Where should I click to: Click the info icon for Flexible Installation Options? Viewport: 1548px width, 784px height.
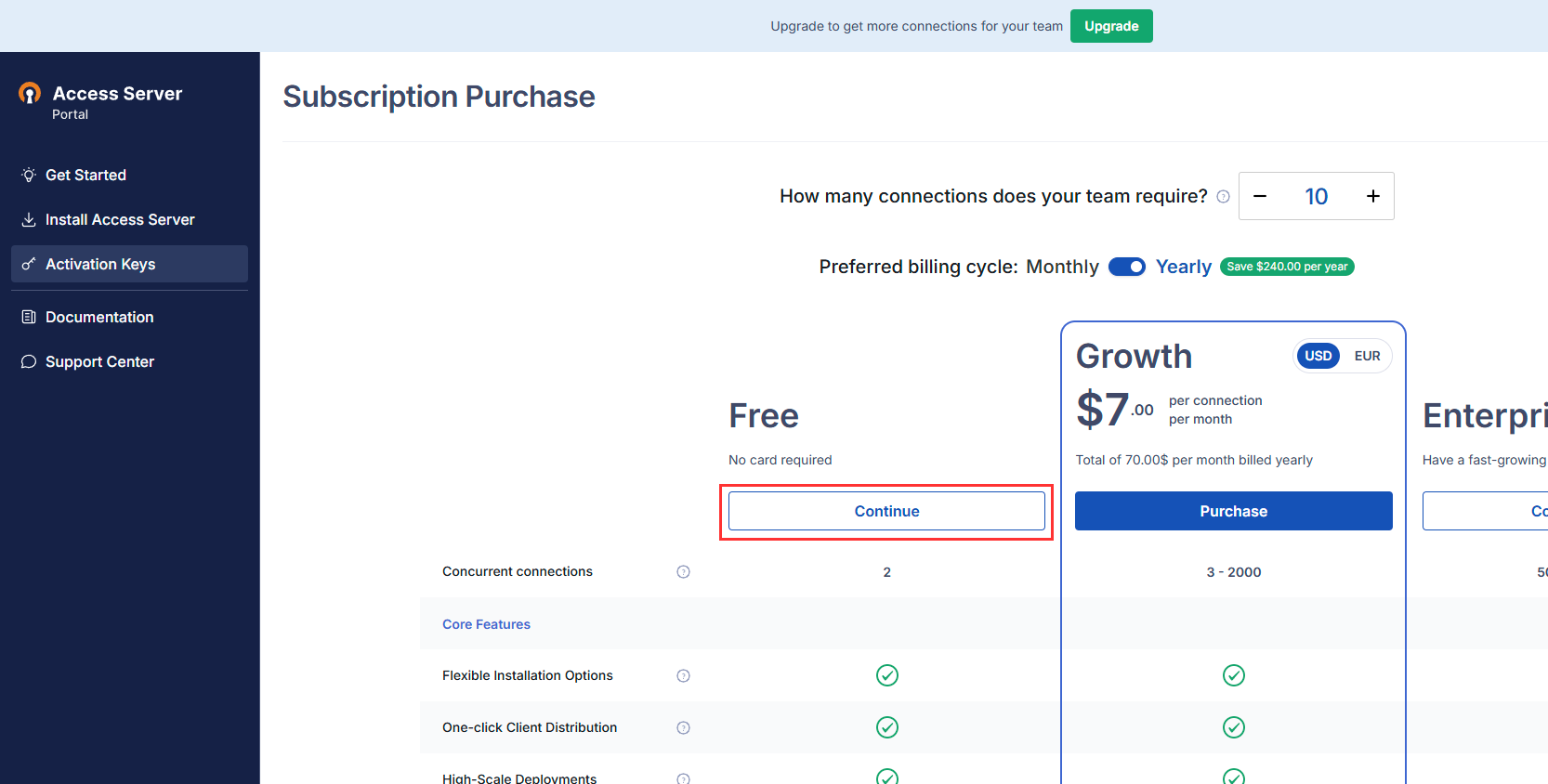pos(683,675)
